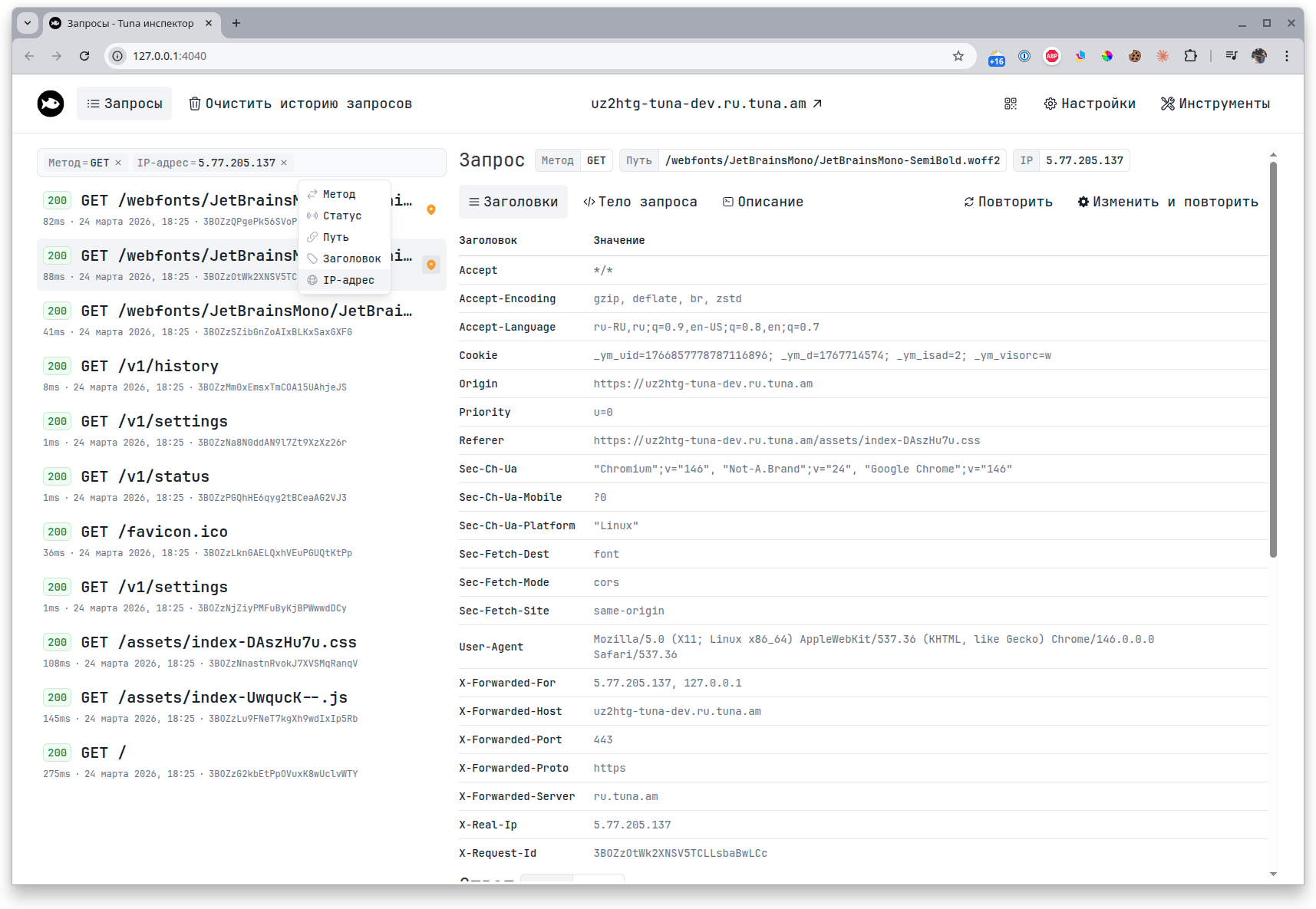Pick Заголовок from filter list

point(351,259)
